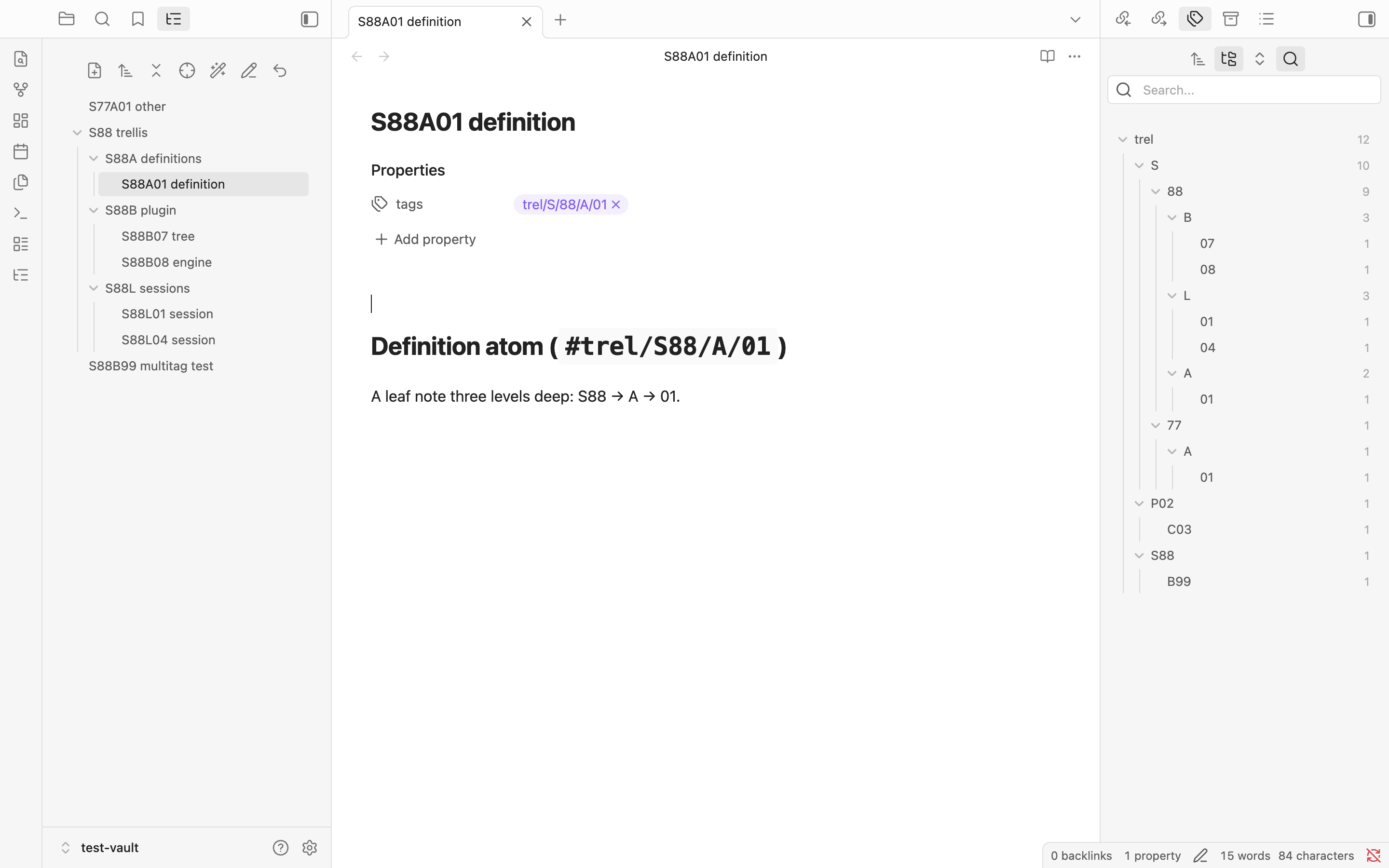1389x868 pixels.
Task: Reveal active file crosshair icon
Action: 187,70
